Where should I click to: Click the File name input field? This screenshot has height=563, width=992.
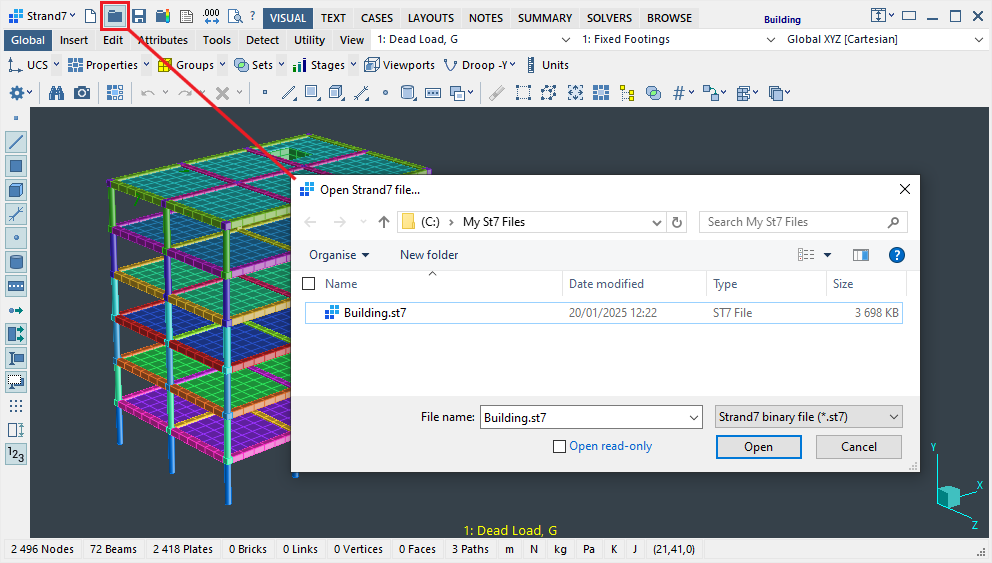[x=591, y=417]
